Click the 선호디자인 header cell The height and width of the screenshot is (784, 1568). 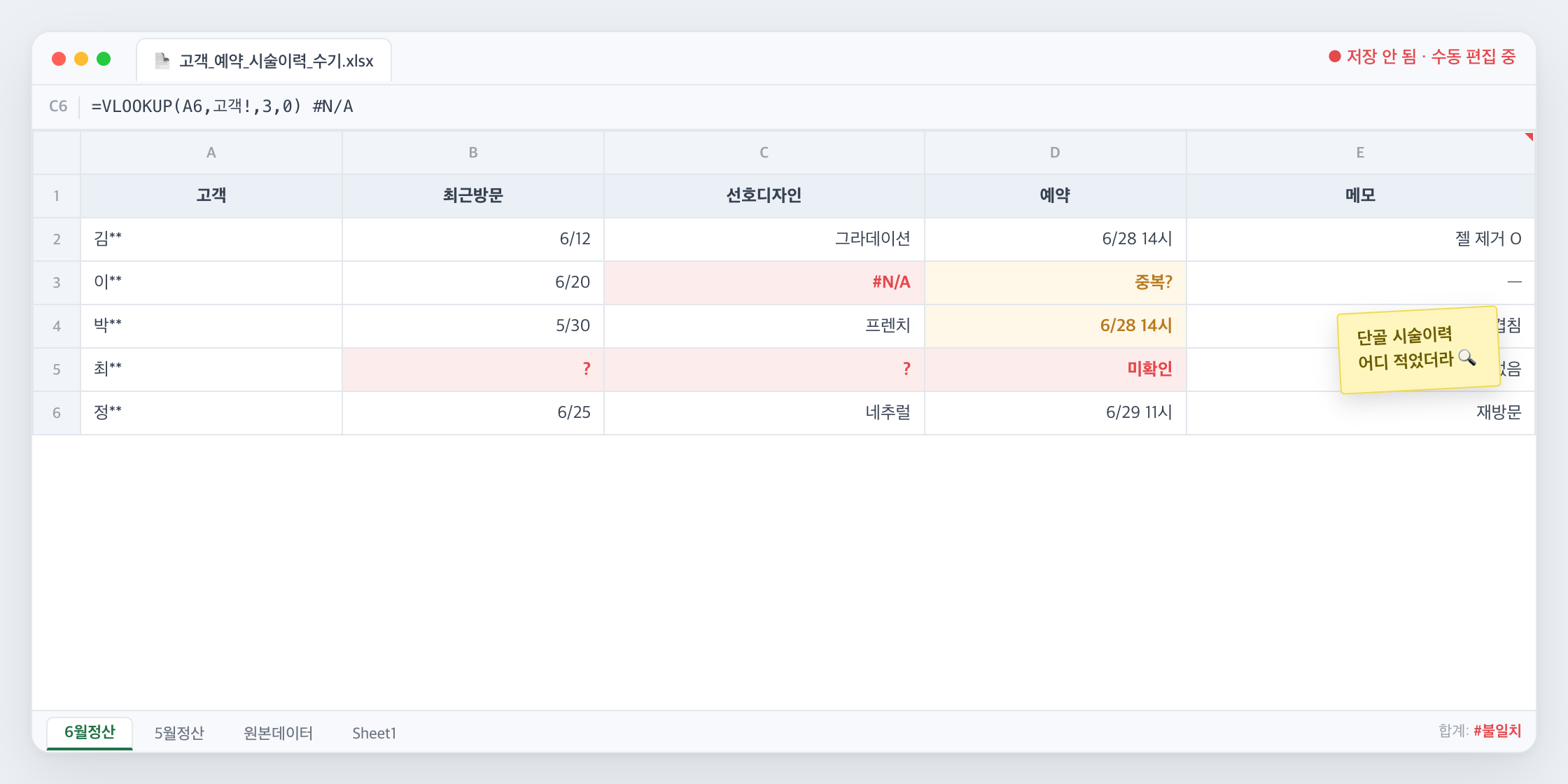764,196
